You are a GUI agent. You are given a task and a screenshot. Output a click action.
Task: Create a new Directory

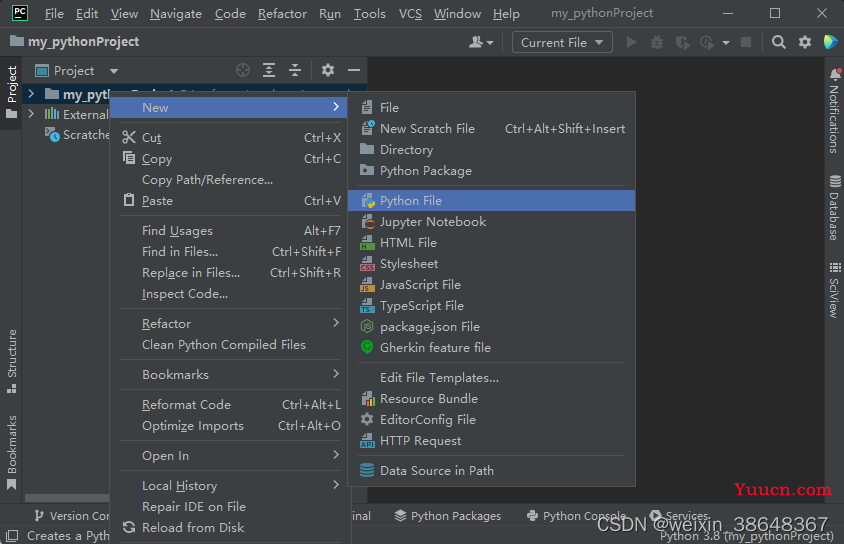click(x=491, y=150)
